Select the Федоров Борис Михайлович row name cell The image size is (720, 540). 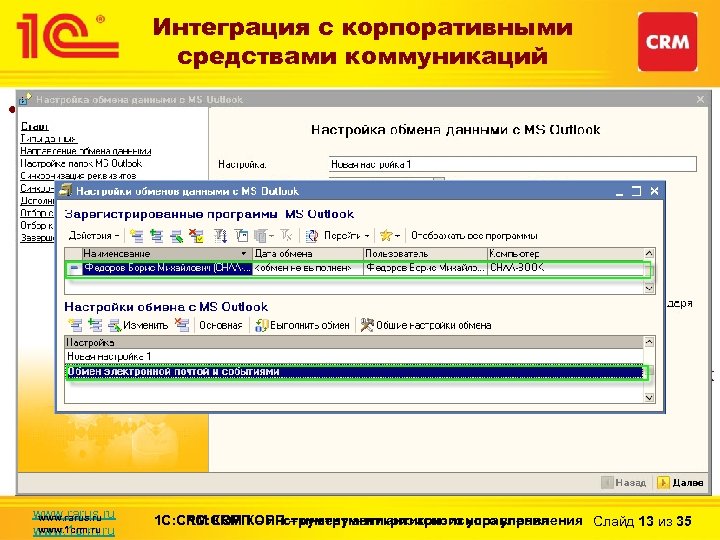click(167, 268)
